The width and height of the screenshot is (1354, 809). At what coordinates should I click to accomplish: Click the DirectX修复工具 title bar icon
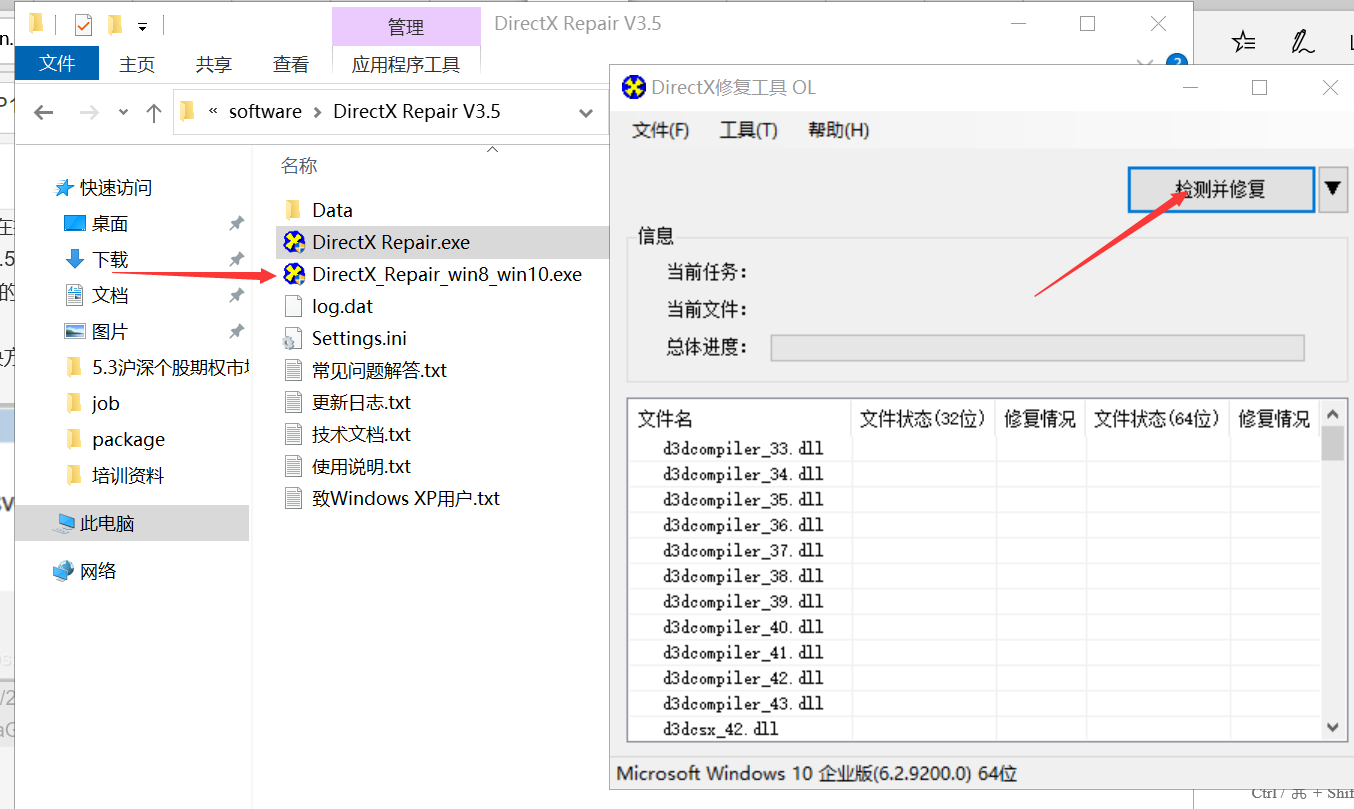tap(634, 87)
